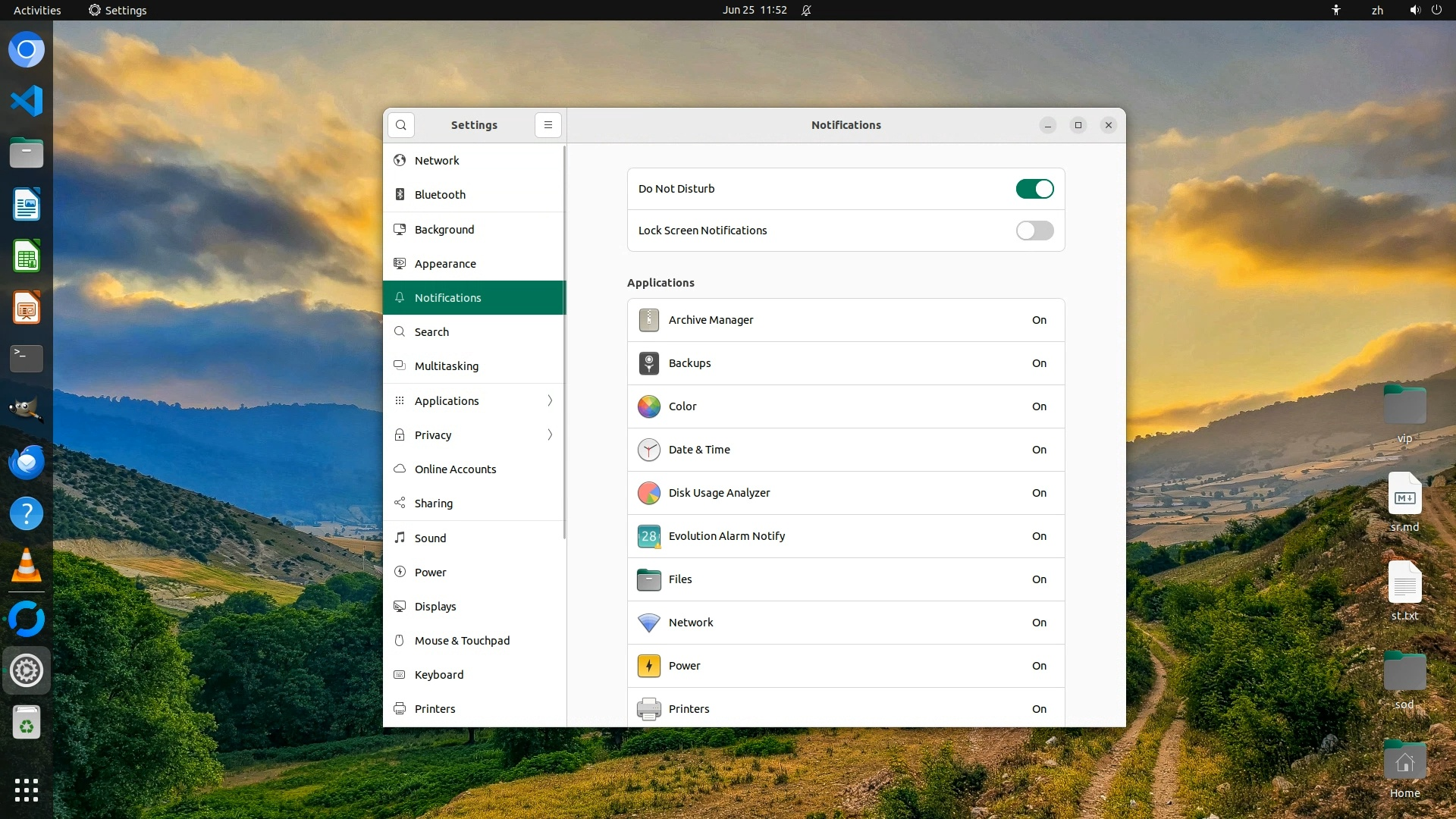Click the Color wheel icon

[648, 406]
